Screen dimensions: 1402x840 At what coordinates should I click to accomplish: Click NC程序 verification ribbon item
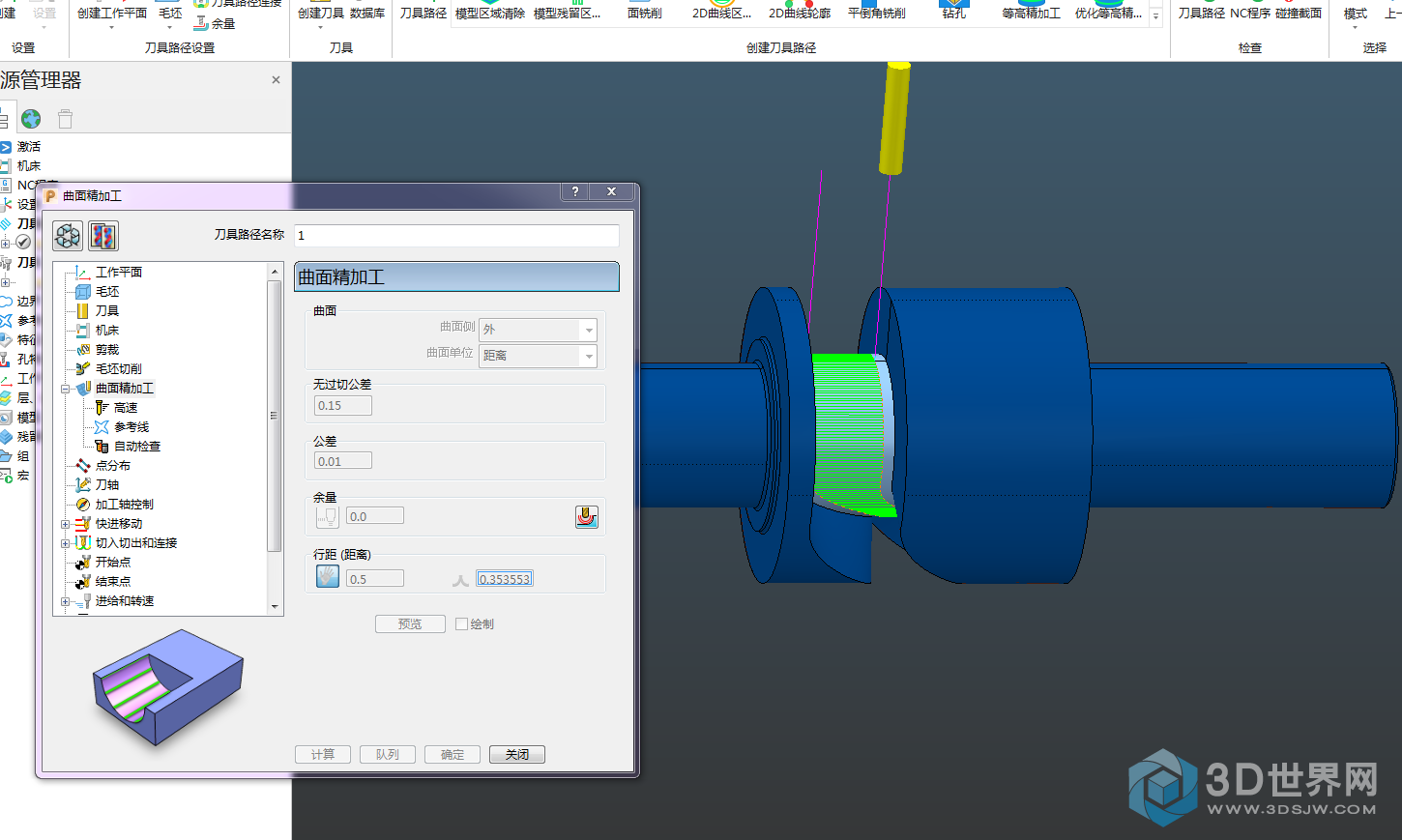[x=1250, y=13]
